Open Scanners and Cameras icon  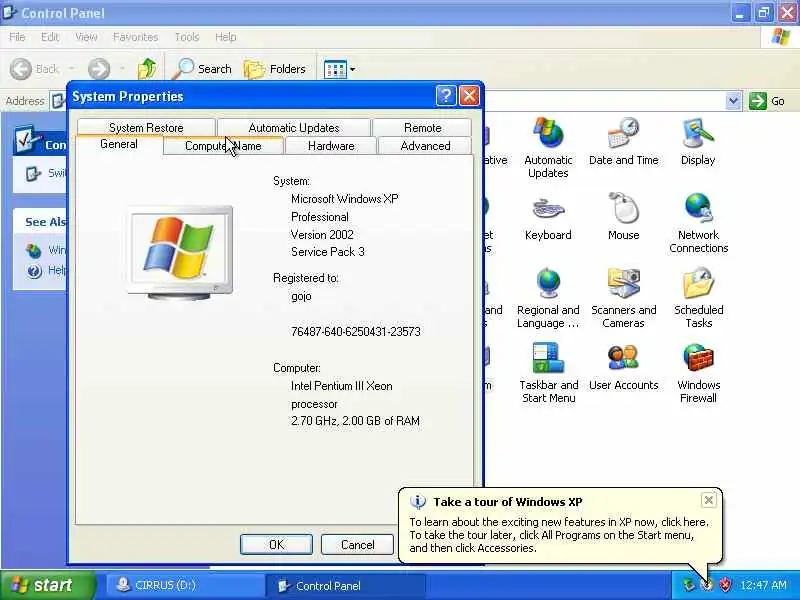(623, 298)
